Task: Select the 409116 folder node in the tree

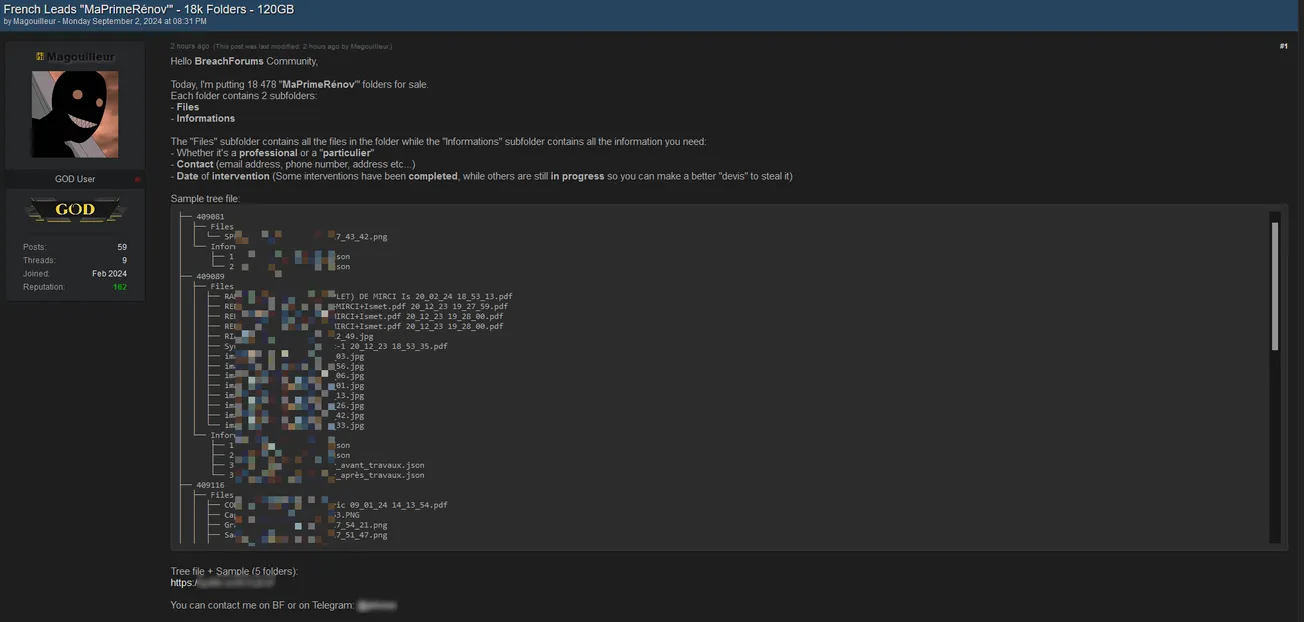Action: coord(210,485)
